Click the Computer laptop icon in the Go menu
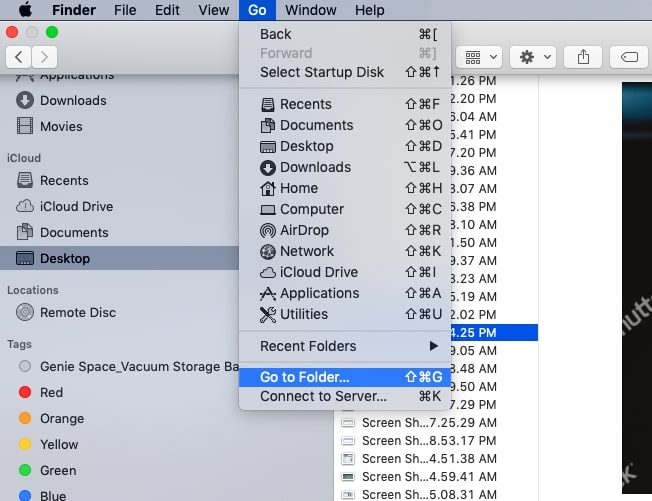The image size is (652, 501). 267,210
